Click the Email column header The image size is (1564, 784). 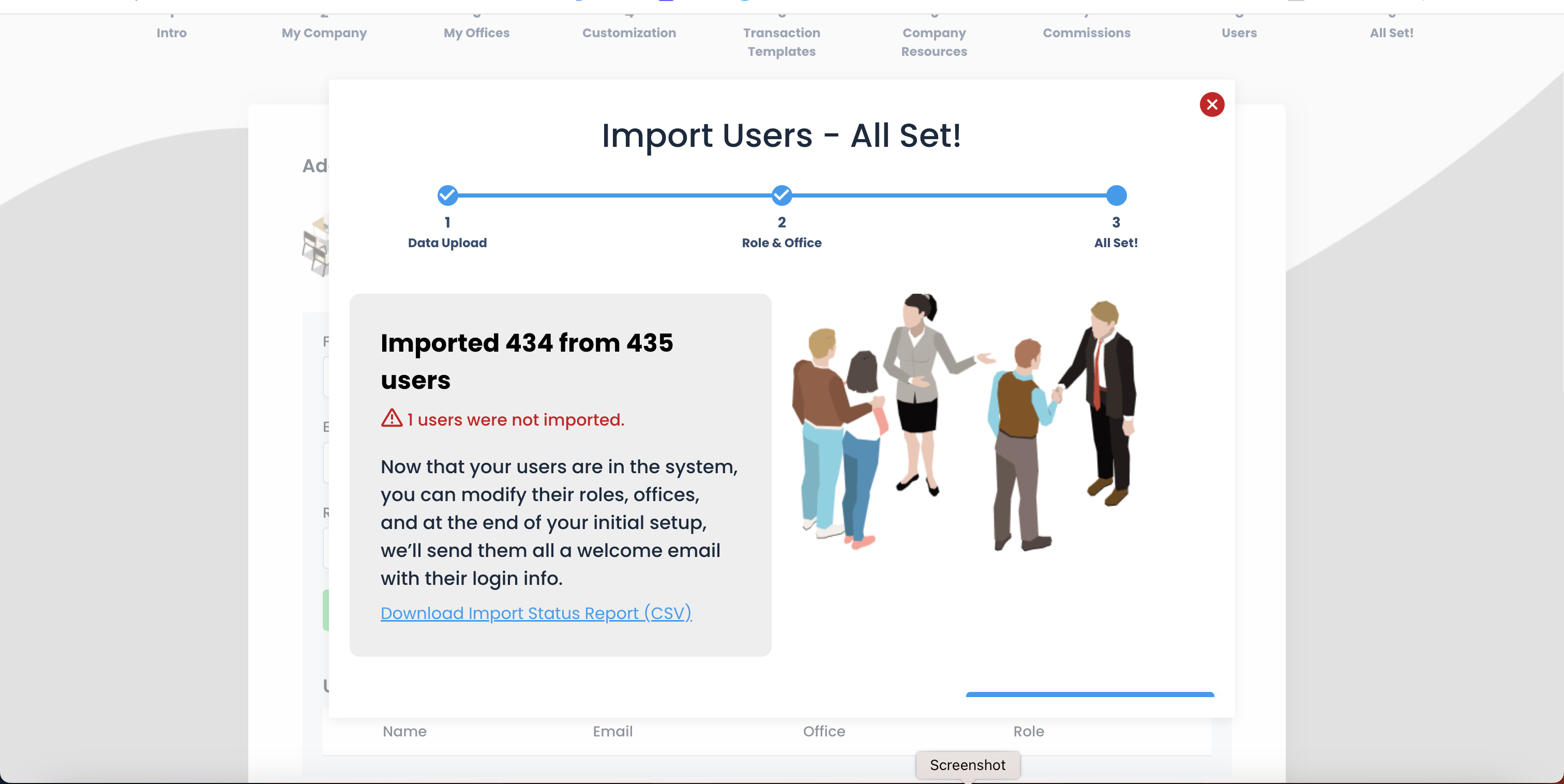pos(612,731)
